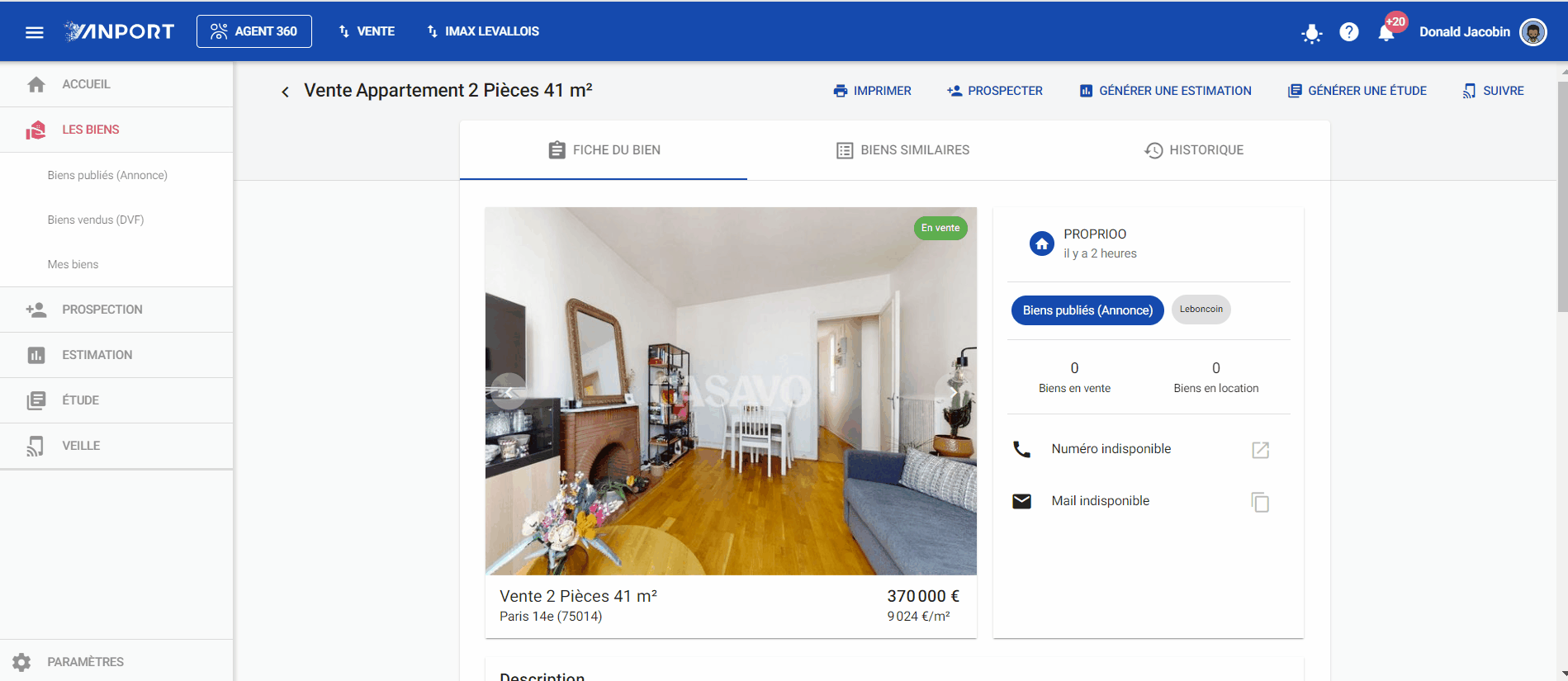
Task: Open Donald Jacobin's profile avatar
Action: pos(1533,32)
